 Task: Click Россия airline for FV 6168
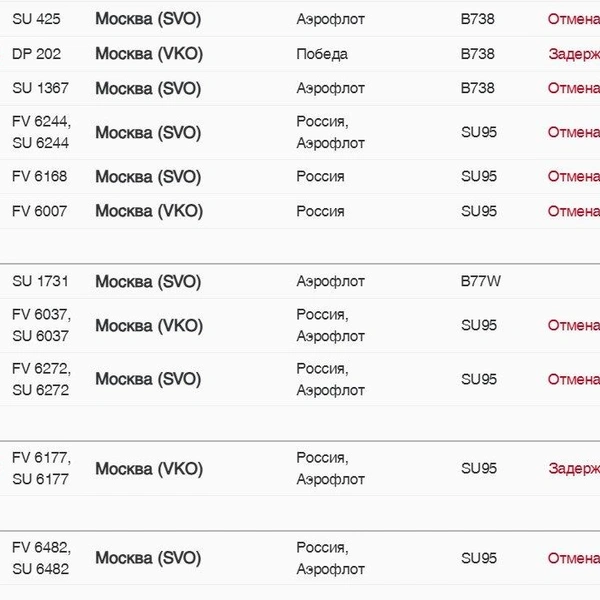click(x=320, y=176)
